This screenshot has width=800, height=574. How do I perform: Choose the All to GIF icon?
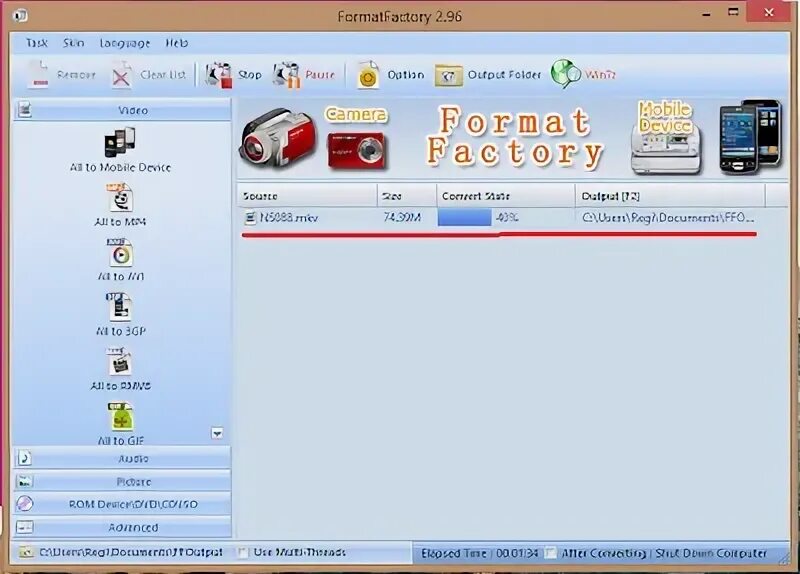(120, 417)
